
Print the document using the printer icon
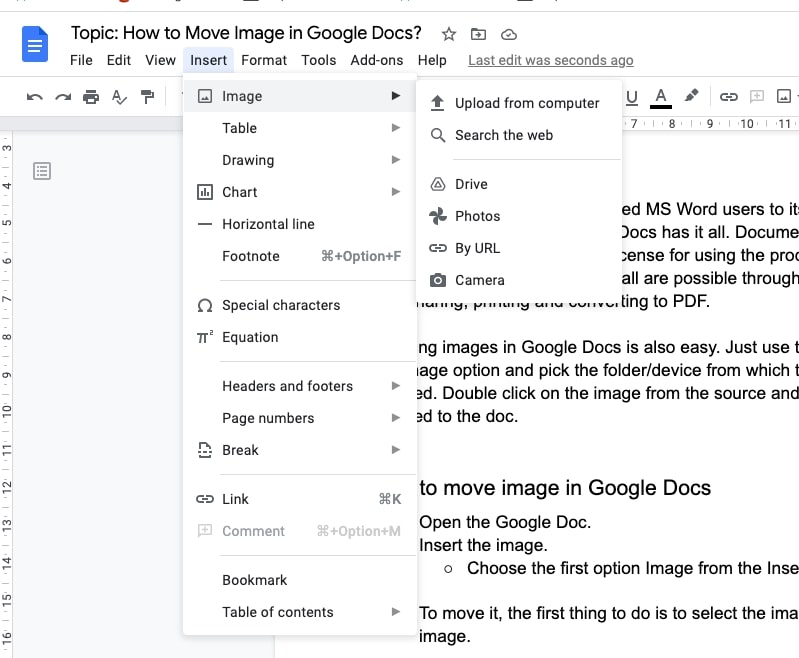tap(91, 97)
